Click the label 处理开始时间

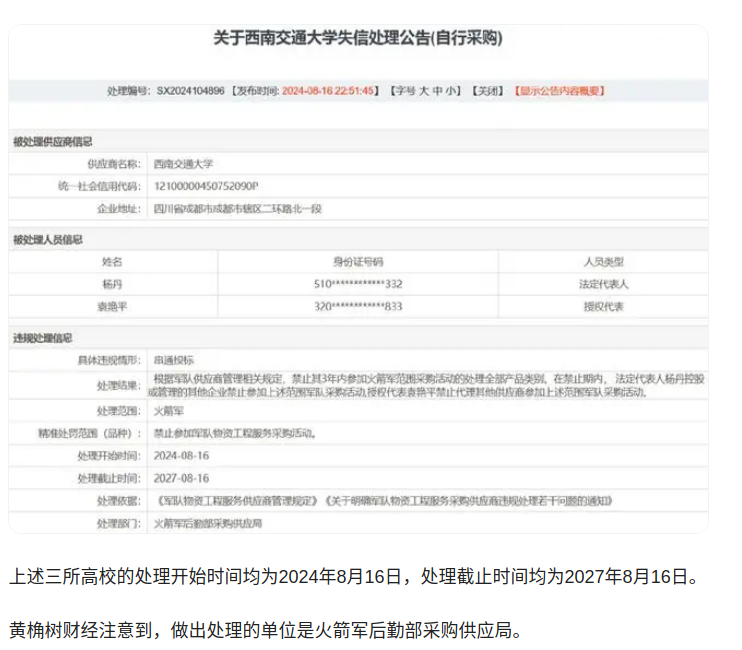tap(109, 456)
